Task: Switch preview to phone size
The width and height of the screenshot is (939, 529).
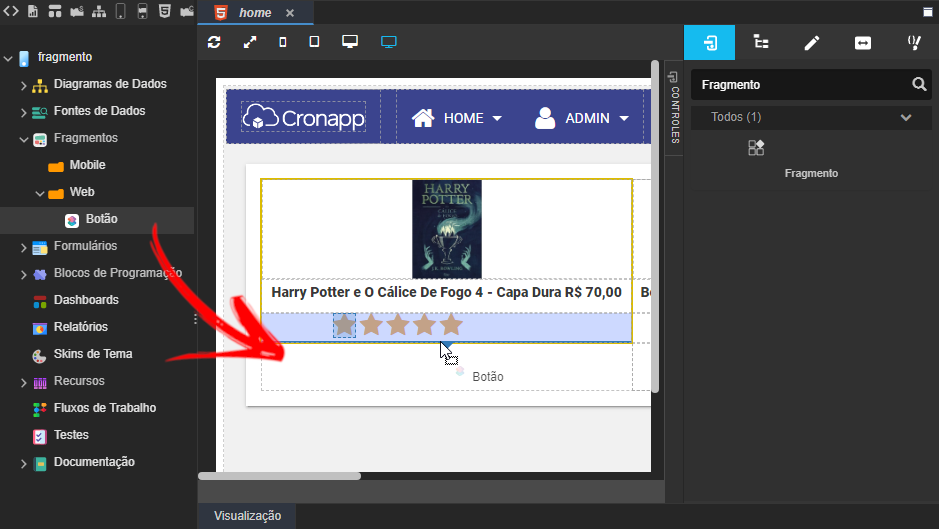Action: tap(283, 42)
